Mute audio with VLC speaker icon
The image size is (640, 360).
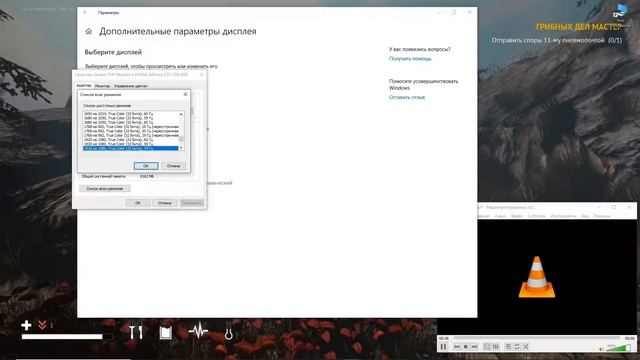602,349
